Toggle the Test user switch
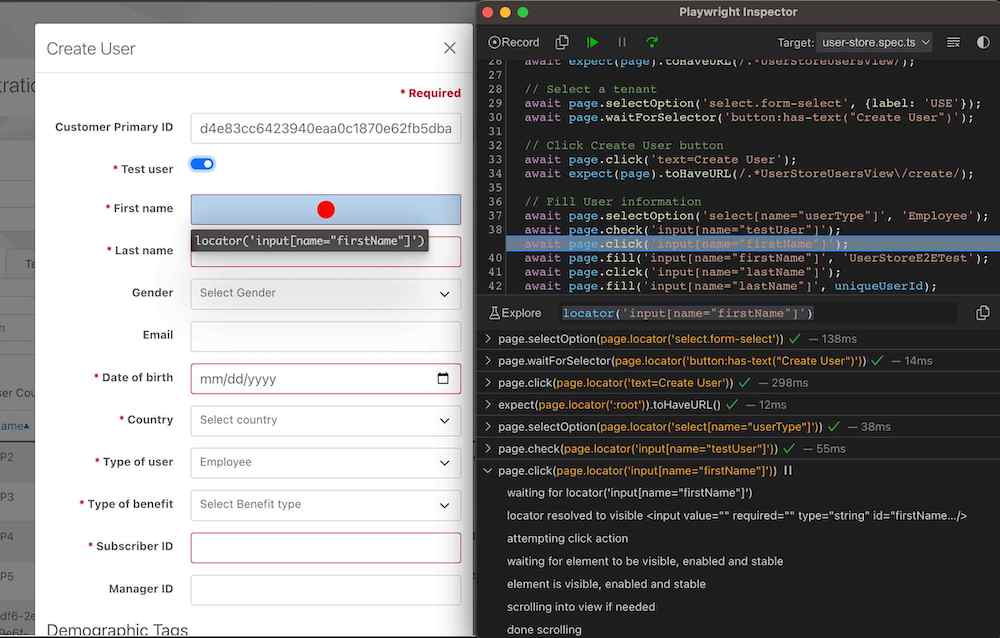This screenshot has width=1000, height=638. point(202,165)
